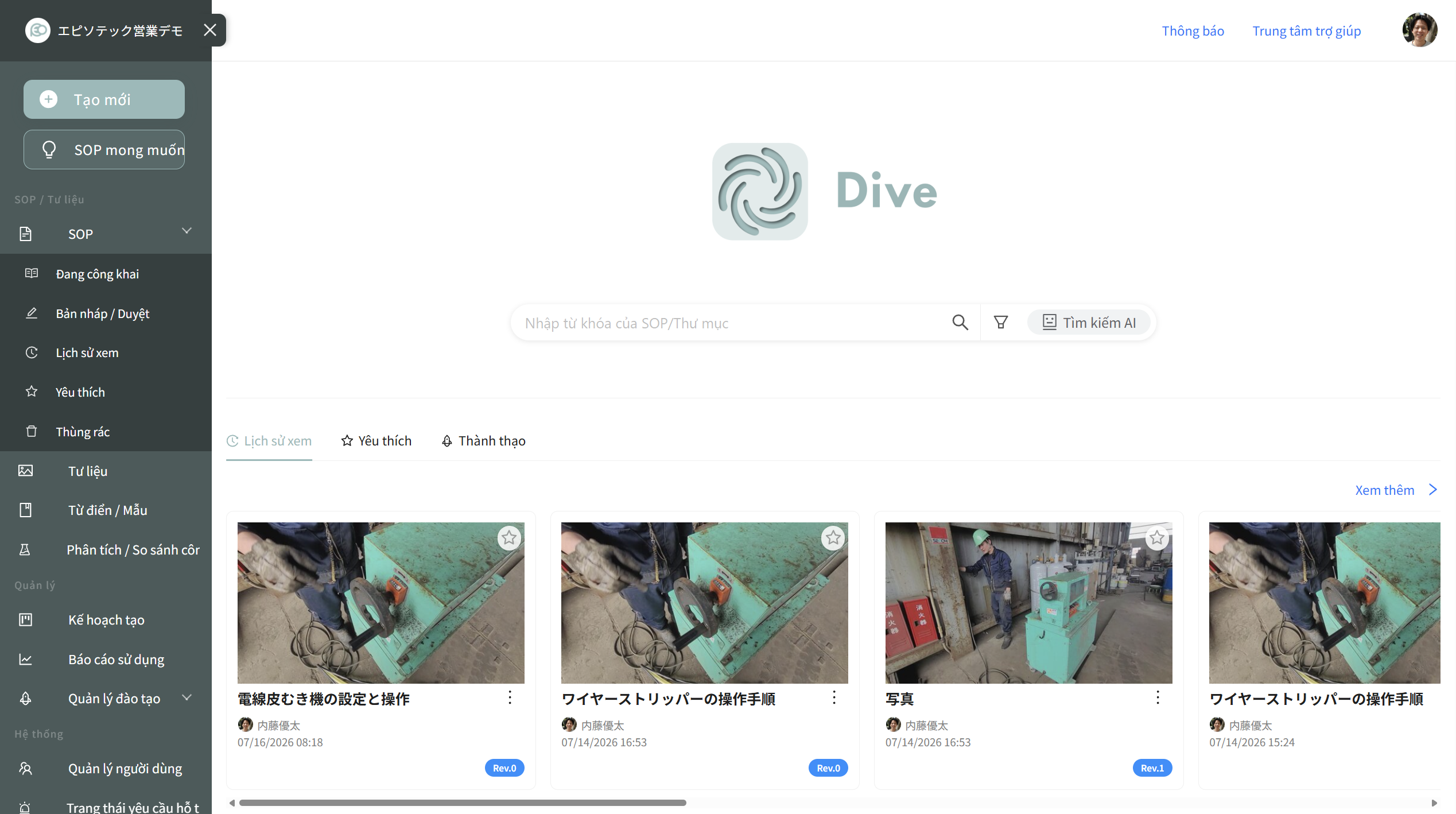The height and width of the screenshot is (814, 1456).
Task: Open Tư liệu in the sidebar
Action: point(106,471)
